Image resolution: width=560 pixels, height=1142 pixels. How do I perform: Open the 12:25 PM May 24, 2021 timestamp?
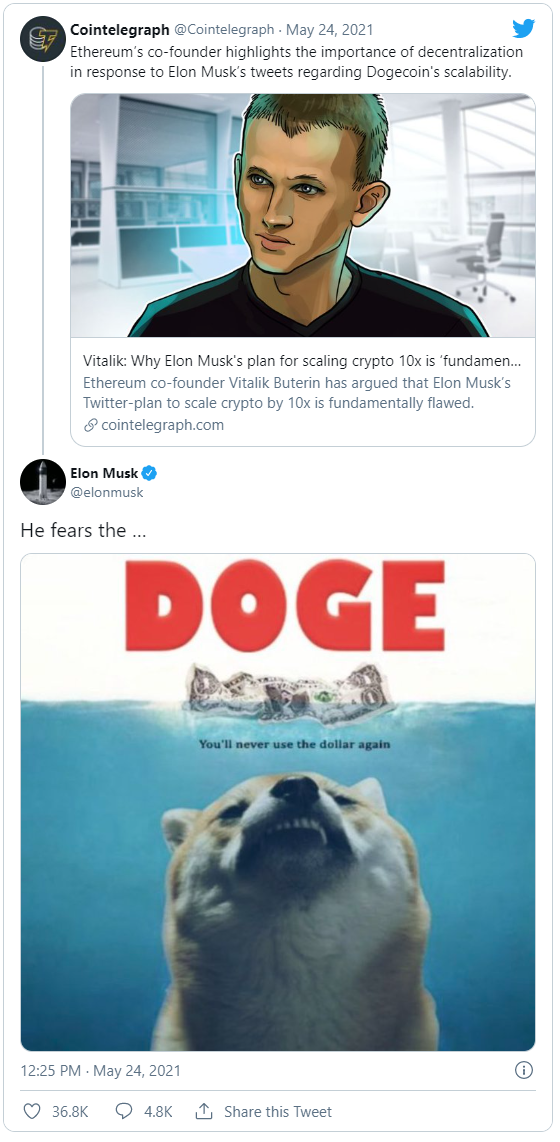(x=100, y=1071)
